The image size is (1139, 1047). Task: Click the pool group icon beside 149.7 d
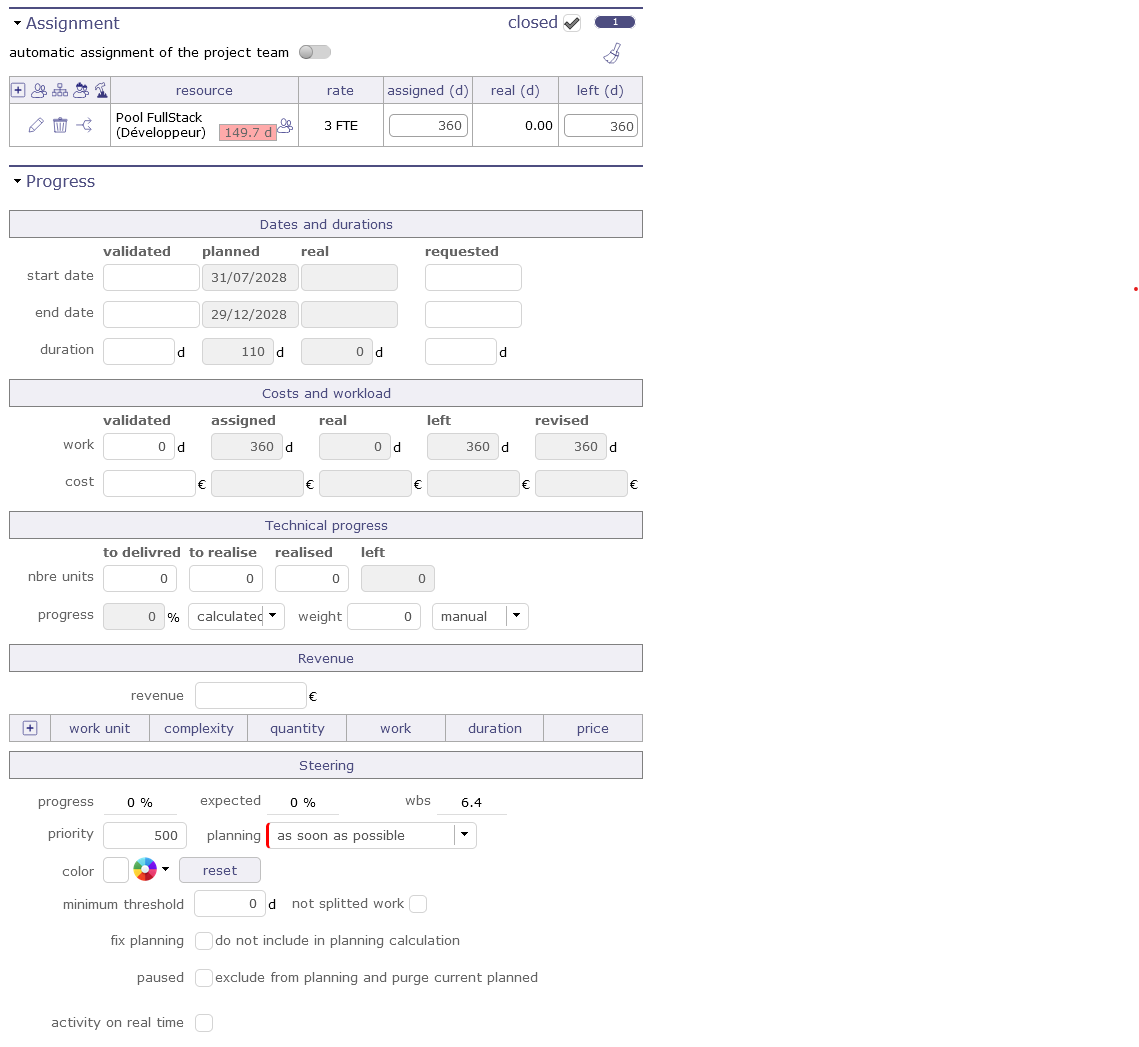(286, 126)
